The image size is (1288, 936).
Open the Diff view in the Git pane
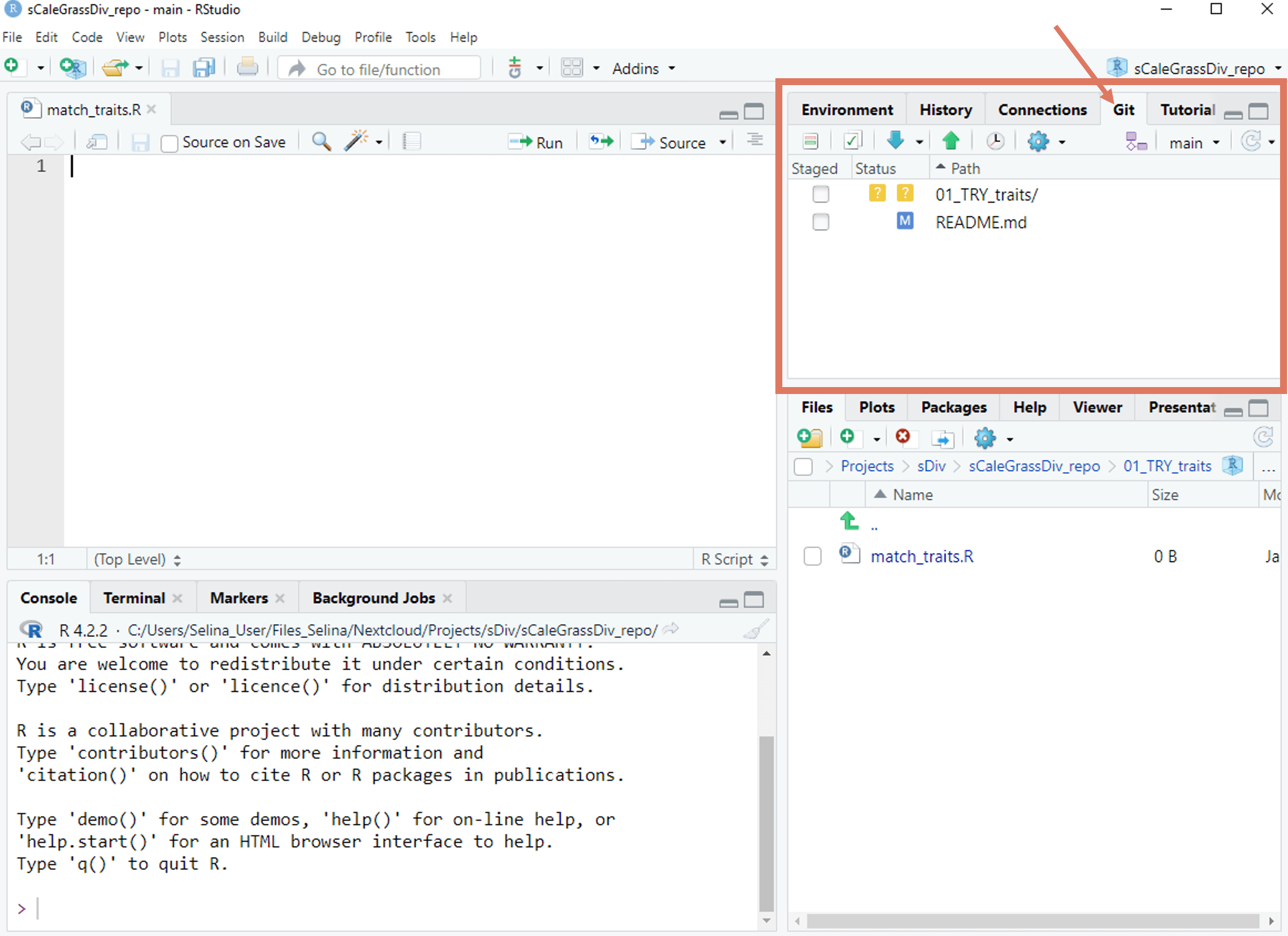[811, 141]
